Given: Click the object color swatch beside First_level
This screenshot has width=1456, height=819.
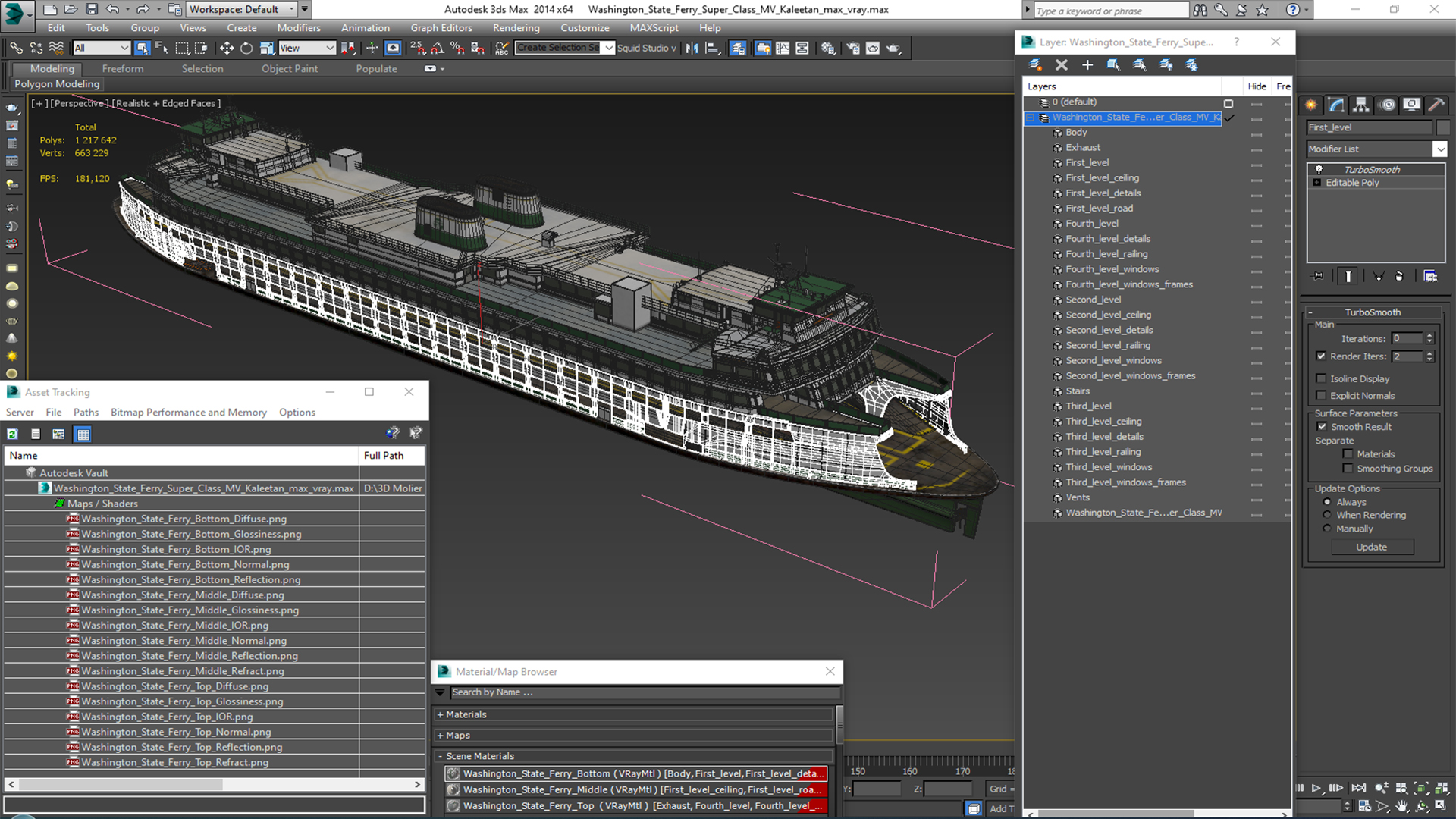Looking at the screenshot, I should [1442, 127].
